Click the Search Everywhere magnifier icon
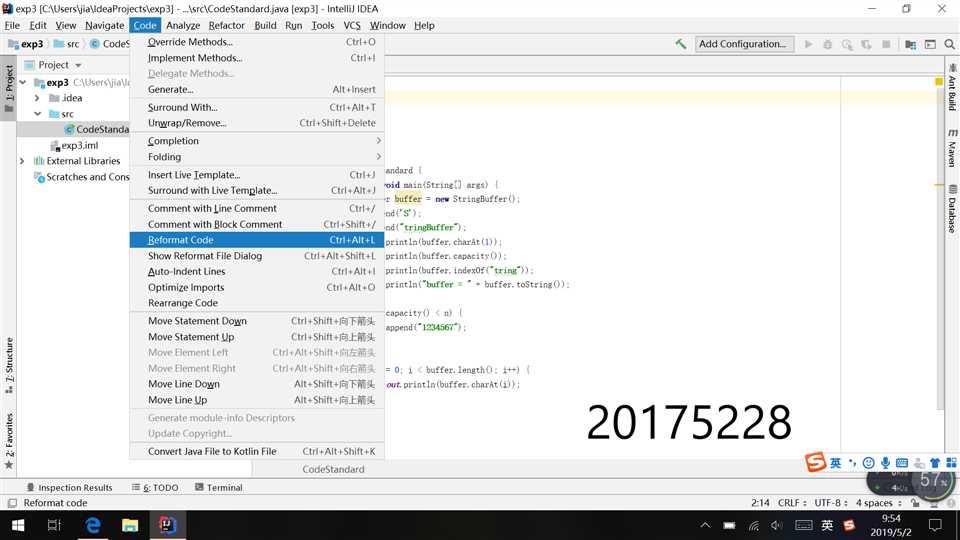The width and height of the screenshot is (960, 540). (x=950, y=44)
